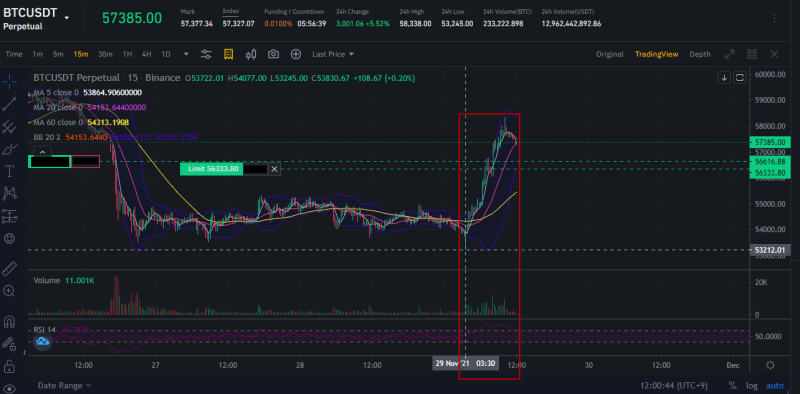Click the BB 20 2 indicator legend
This screenshot has width=800, height=394.
click(x=115, y=137)
